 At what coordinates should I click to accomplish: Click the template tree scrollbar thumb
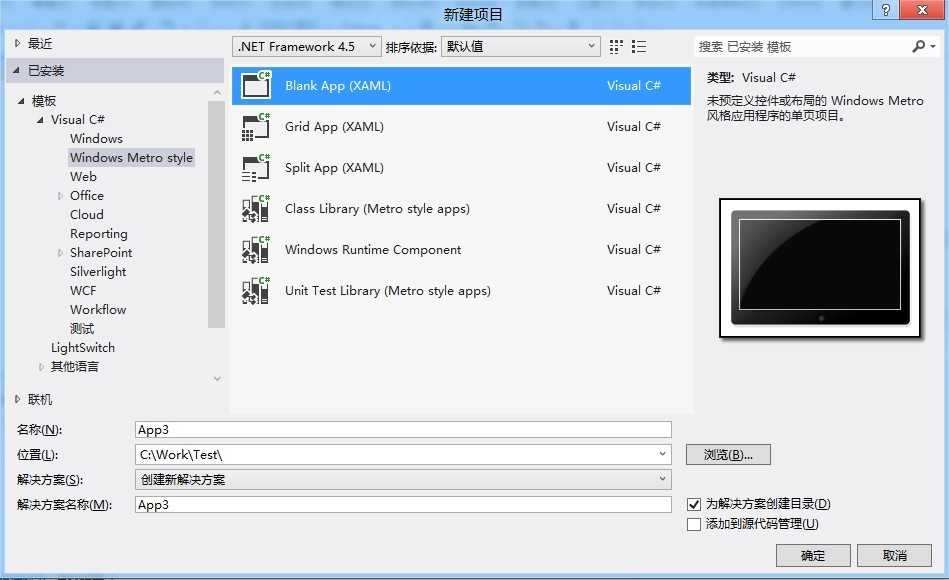pyautogui.click(x=216, y=214)
